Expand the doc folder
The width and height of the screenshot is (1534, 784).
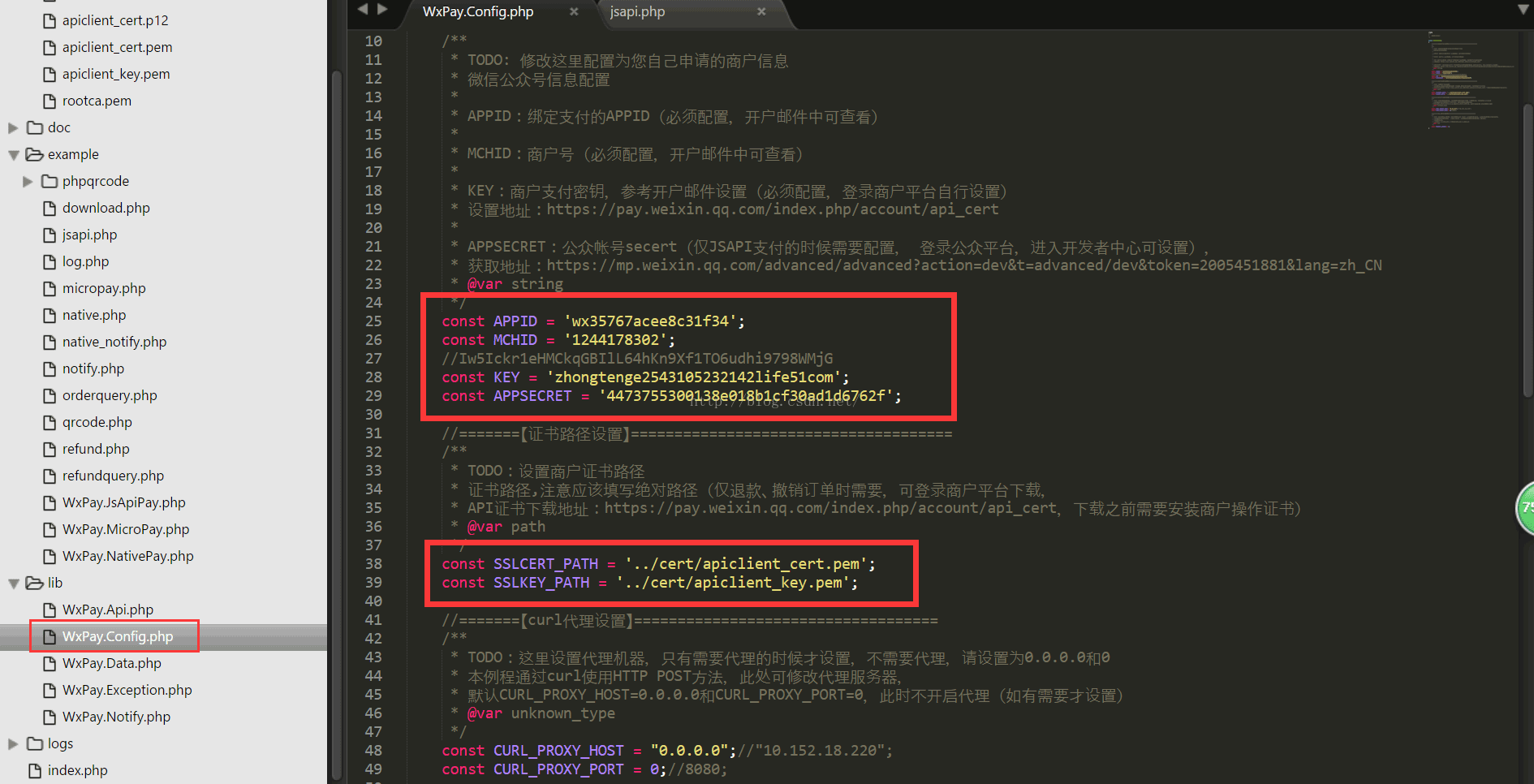13,127
